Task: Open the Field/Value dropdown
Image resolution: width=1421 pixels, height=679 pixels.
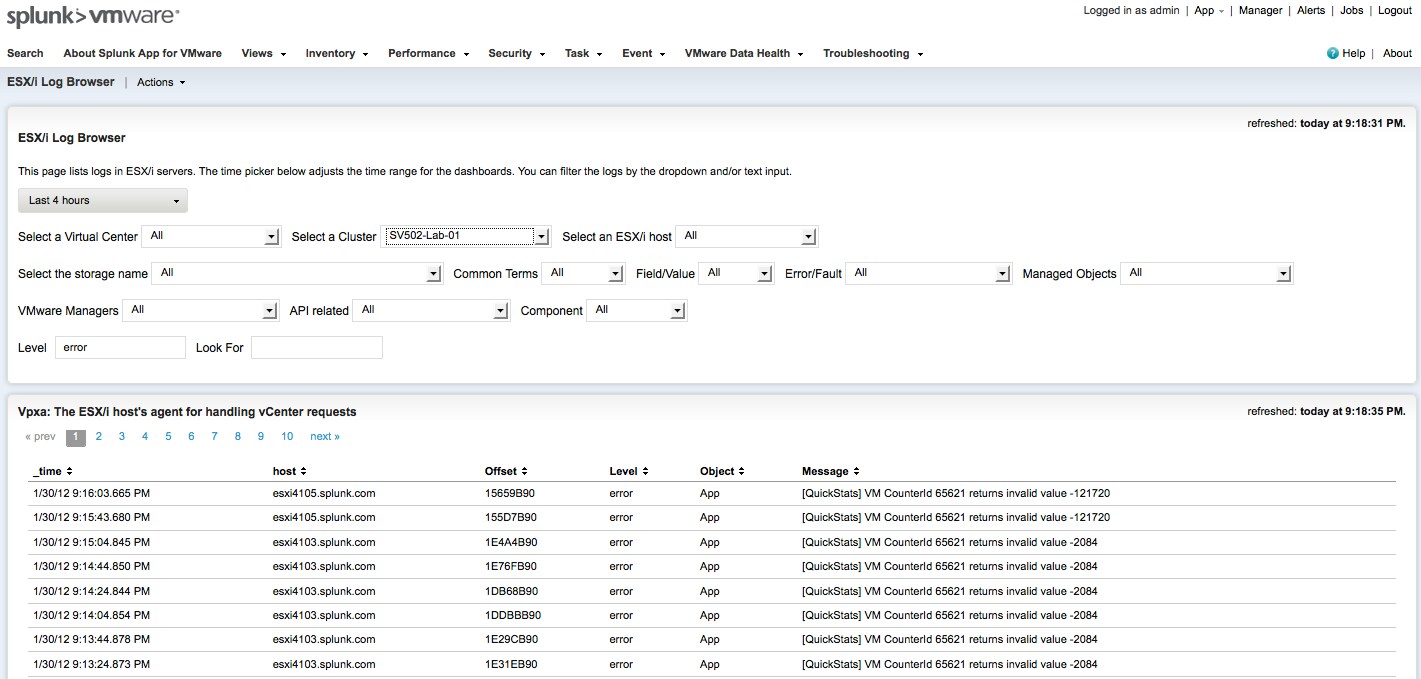Action: (x=736, y=273)
